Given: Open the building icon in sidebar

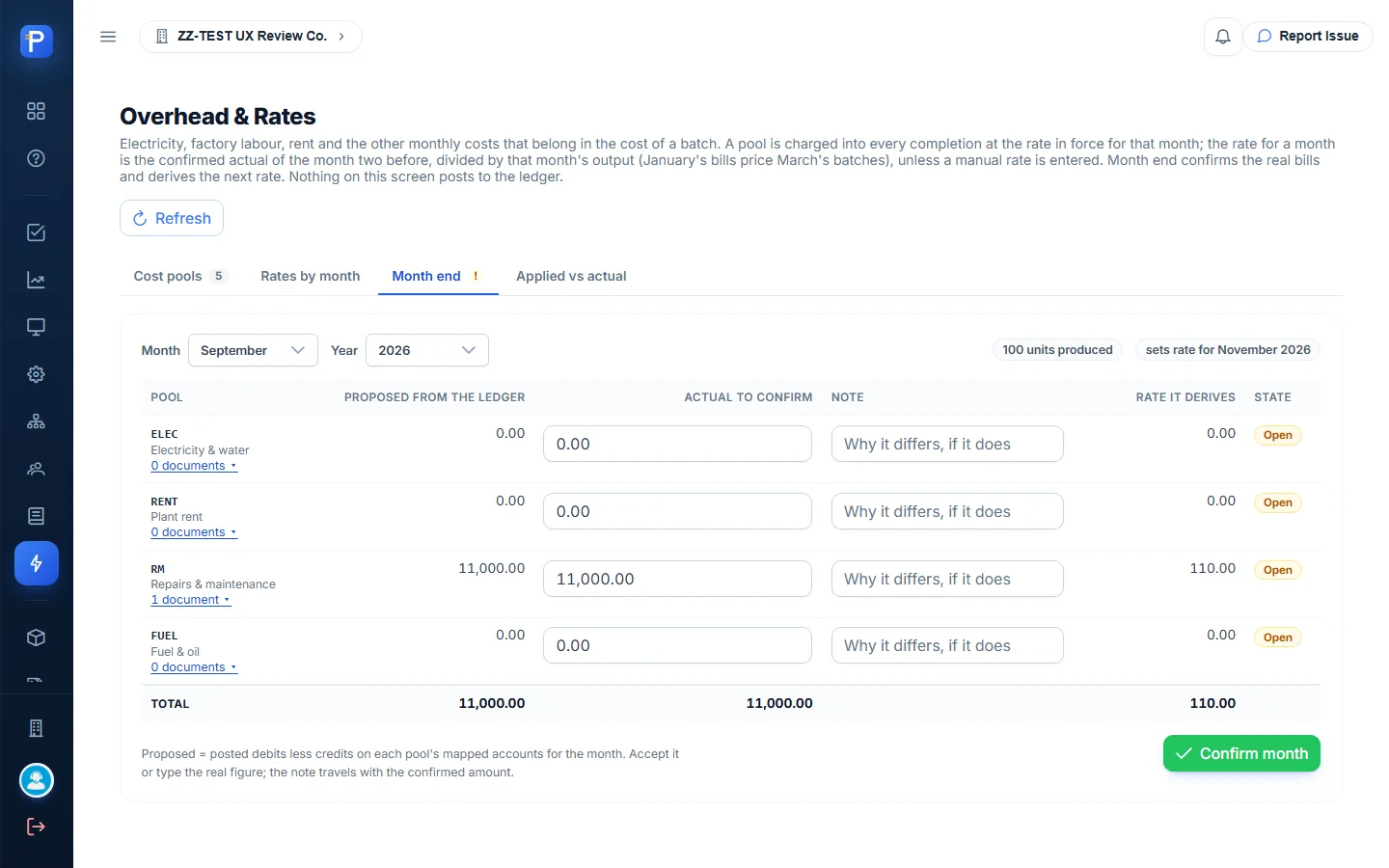Looking at the screenshot, I should click(x=36, y=728).
